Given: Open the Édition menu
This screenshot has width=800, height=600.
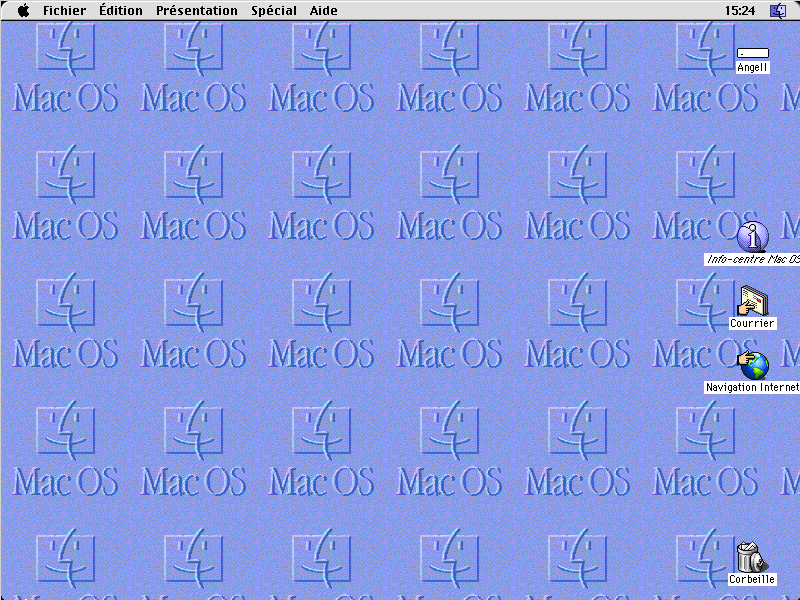Looking at the screenshot, I should (121, 10).
